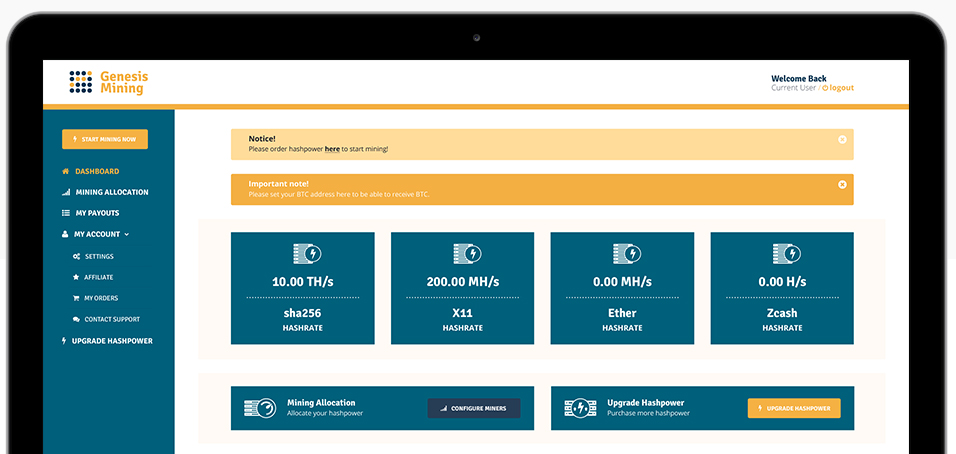Follow the 'here' link in Notice
Viewport: 956px width, 454px height.
point(332,149)
